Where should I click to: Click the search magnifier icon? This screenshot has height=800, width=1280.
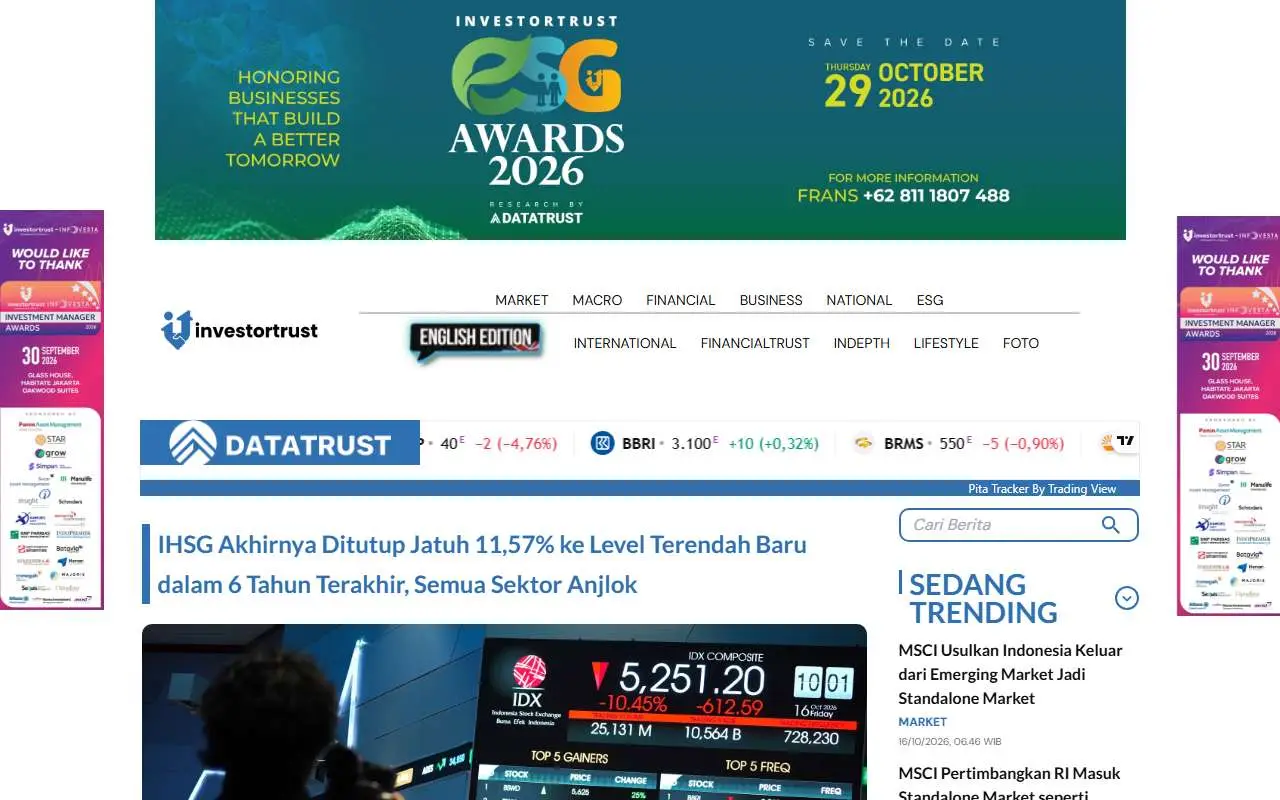tap(1110, 525)
